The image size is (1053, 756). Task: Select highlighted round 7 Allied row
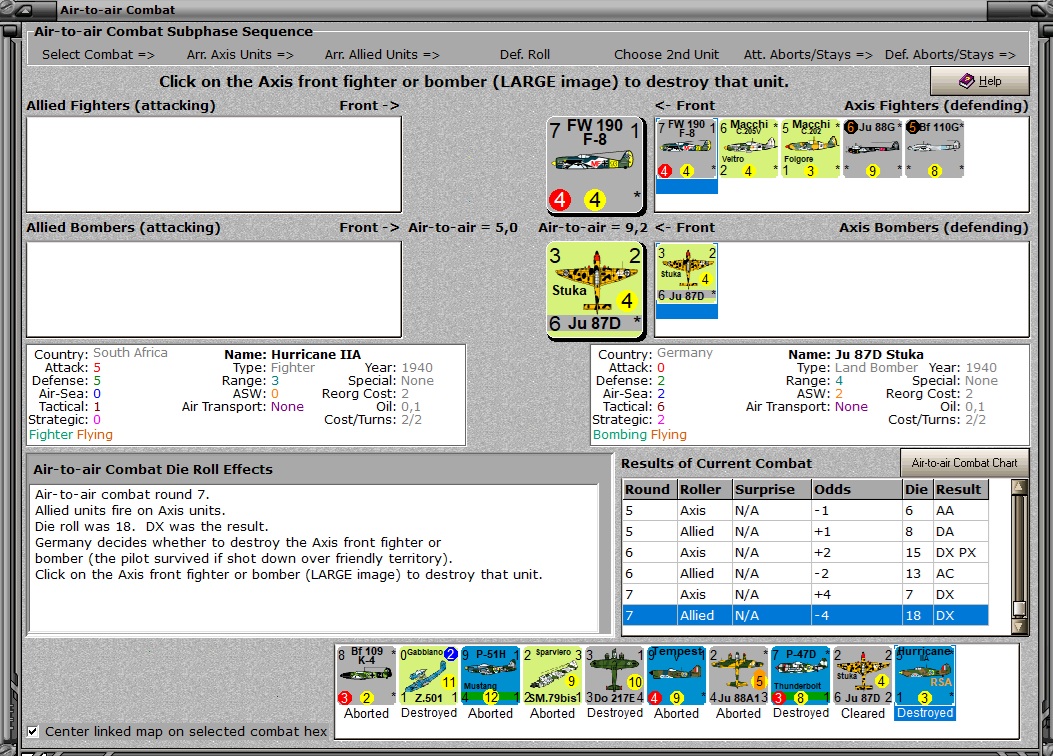806,615
